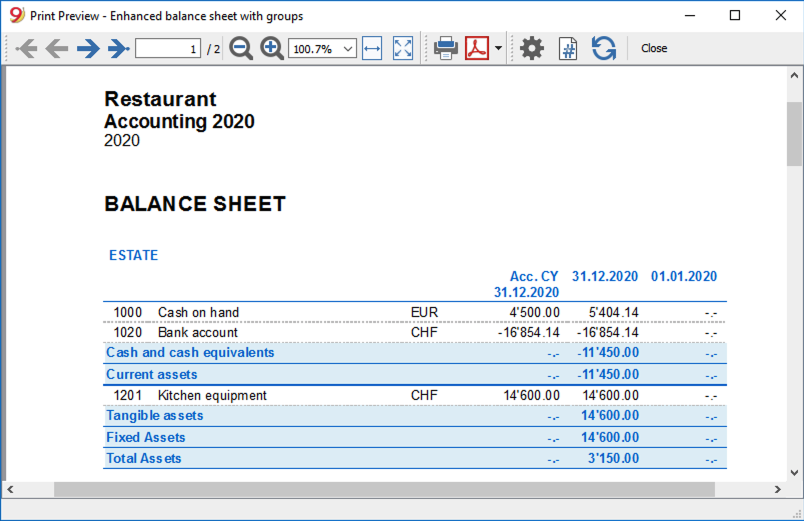Click the 'Current assets' group row
Image resolution: width=804 pixels, height=521 pixels.
coord(415,374)
